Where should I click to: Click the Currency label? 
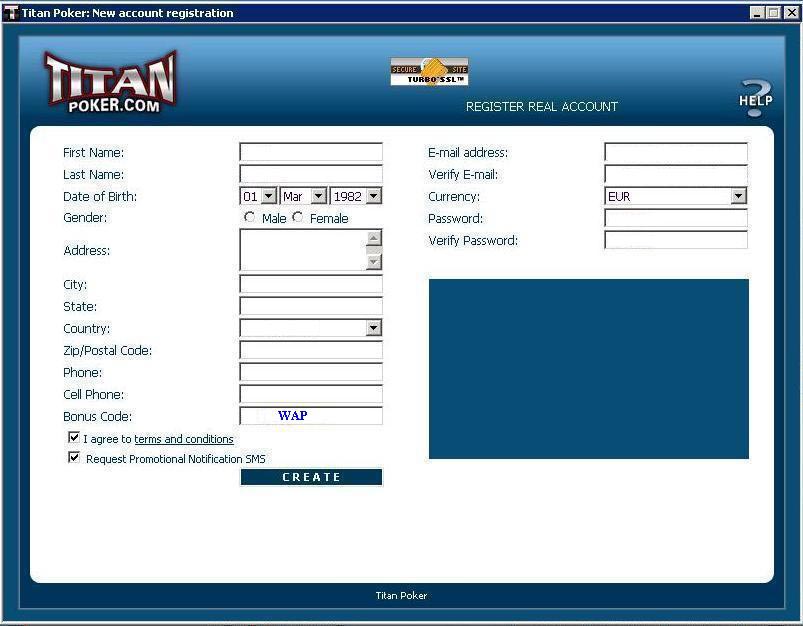pos(454,197)
